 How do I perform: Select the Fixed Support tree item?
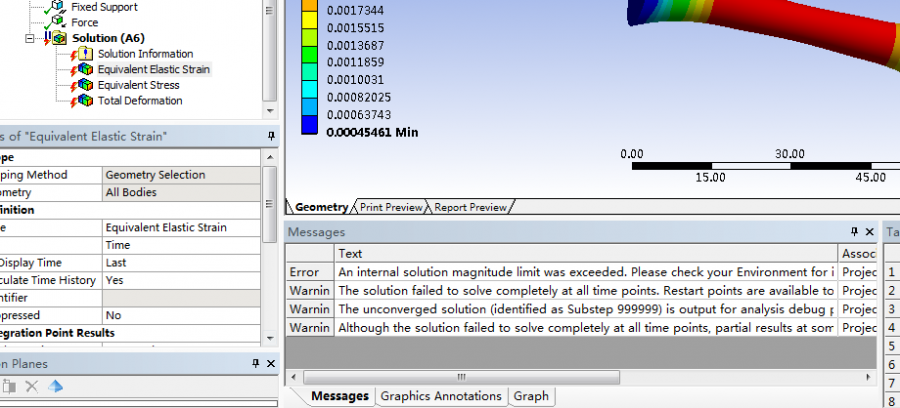point(104,7)
